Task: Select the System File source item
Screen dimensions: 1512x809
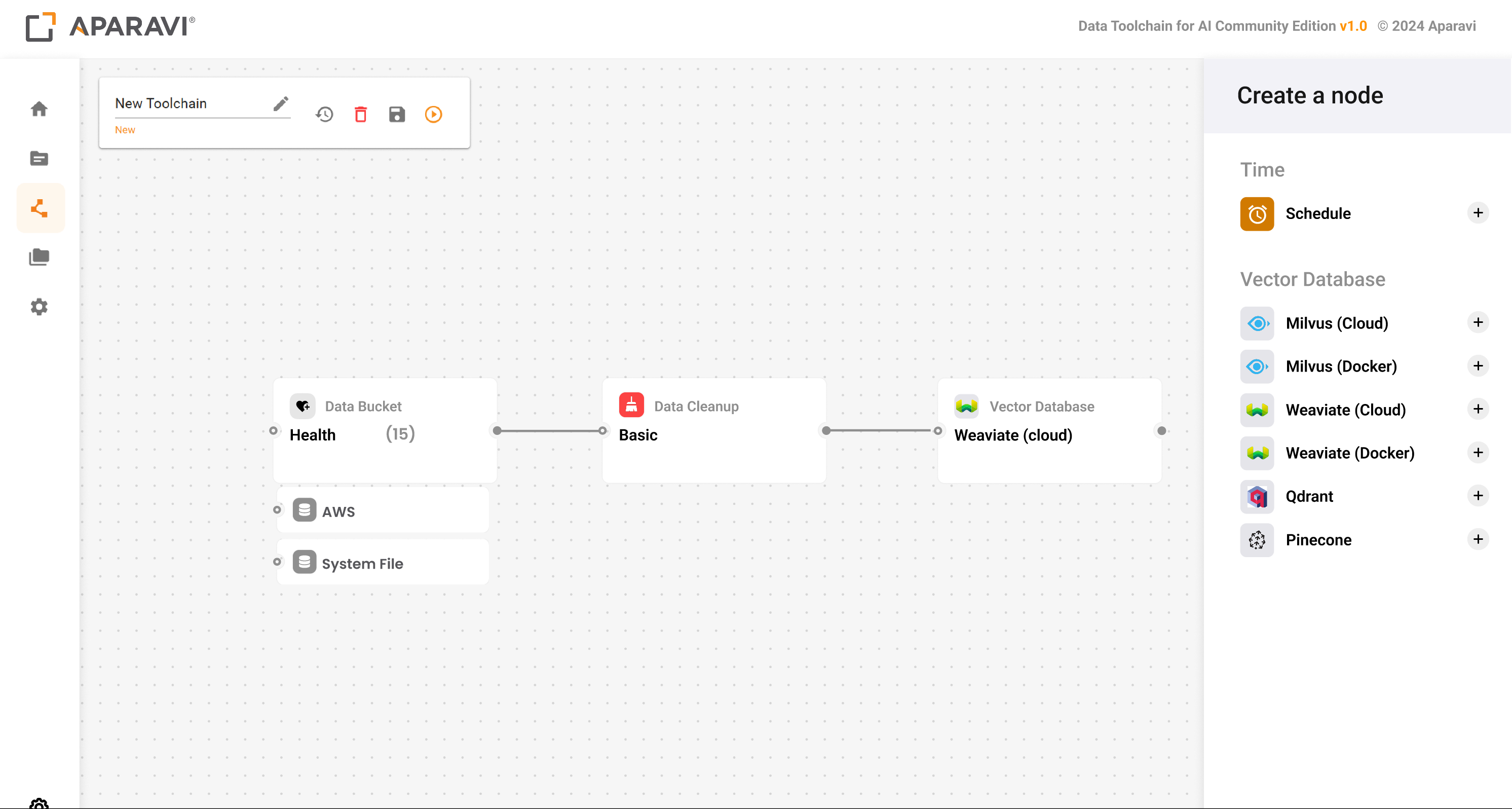Action: [383, 563]
